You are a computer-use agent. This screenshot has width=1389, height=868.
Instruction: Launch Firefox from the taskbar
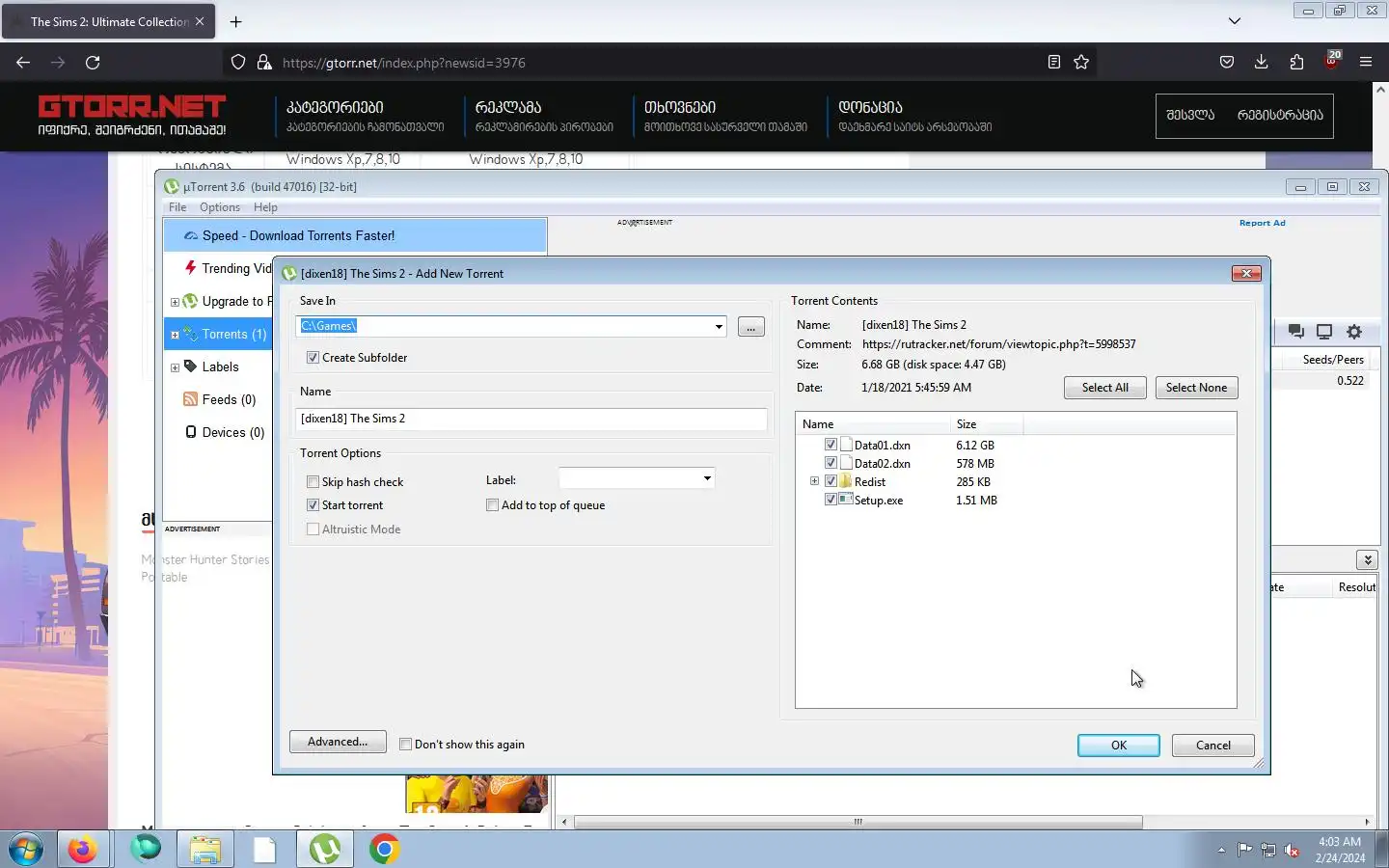pos(83,850)
